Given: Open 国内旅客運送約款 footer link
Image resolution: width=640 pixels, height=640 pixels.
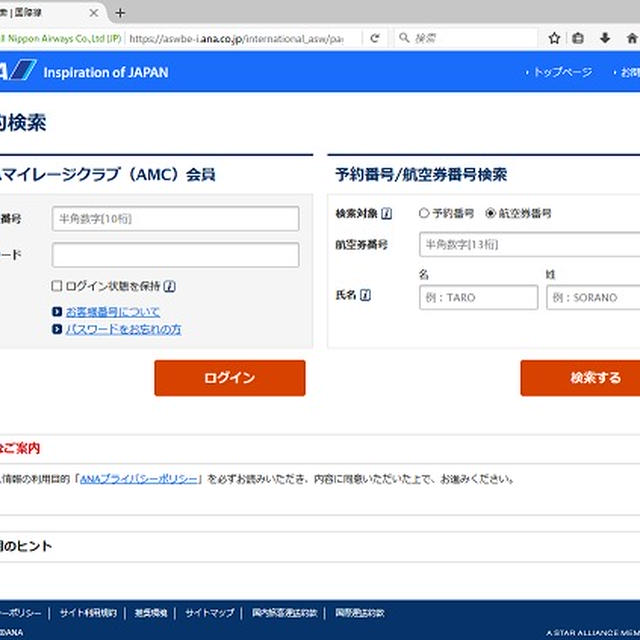Looking at the screenshot, I should [x=284, y=613].
